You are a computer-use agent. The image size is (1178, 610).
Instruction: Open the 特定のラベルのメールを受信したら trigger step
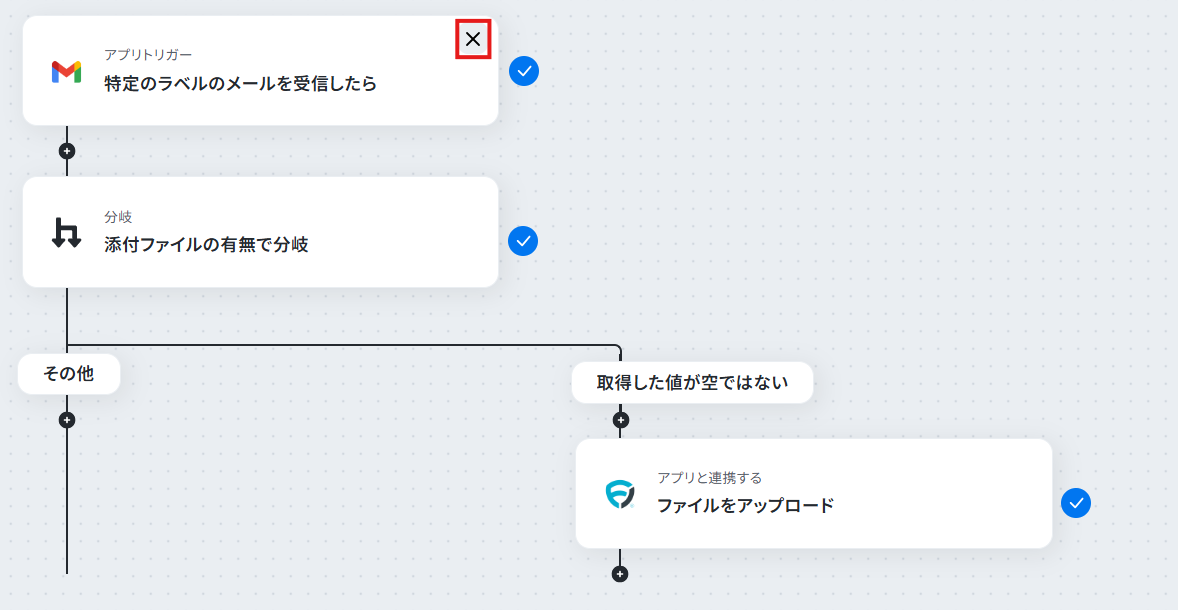point(261,70)
